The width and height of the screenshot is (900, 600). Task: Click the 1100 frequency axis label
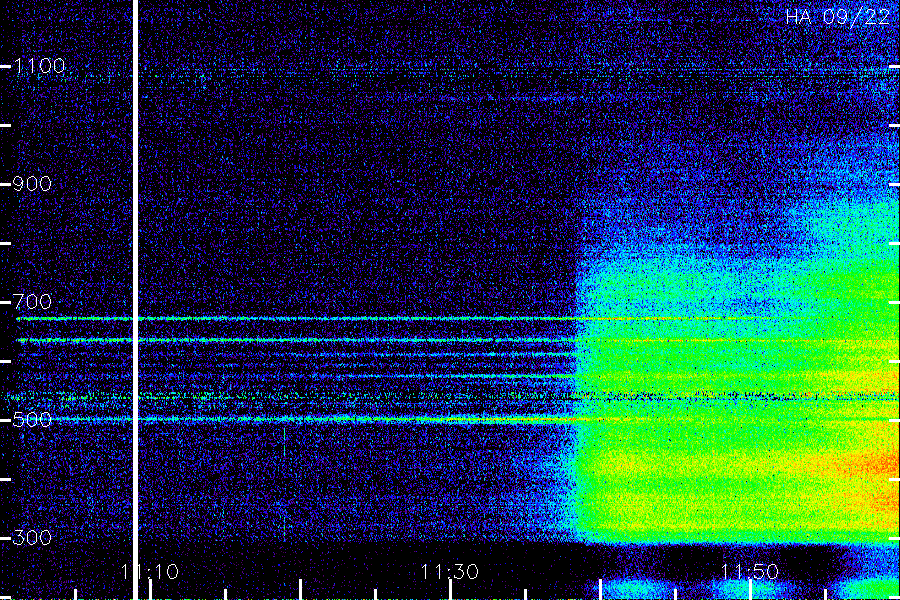(x=40, y=66)
